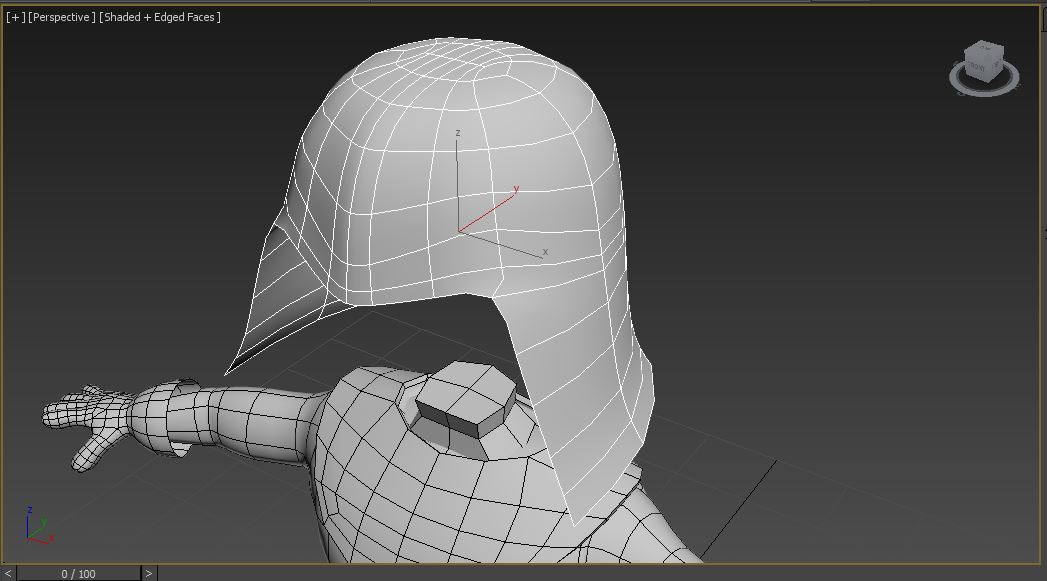Click the ViewCube front face
1047x581 pixels.
tap(977, 67)
